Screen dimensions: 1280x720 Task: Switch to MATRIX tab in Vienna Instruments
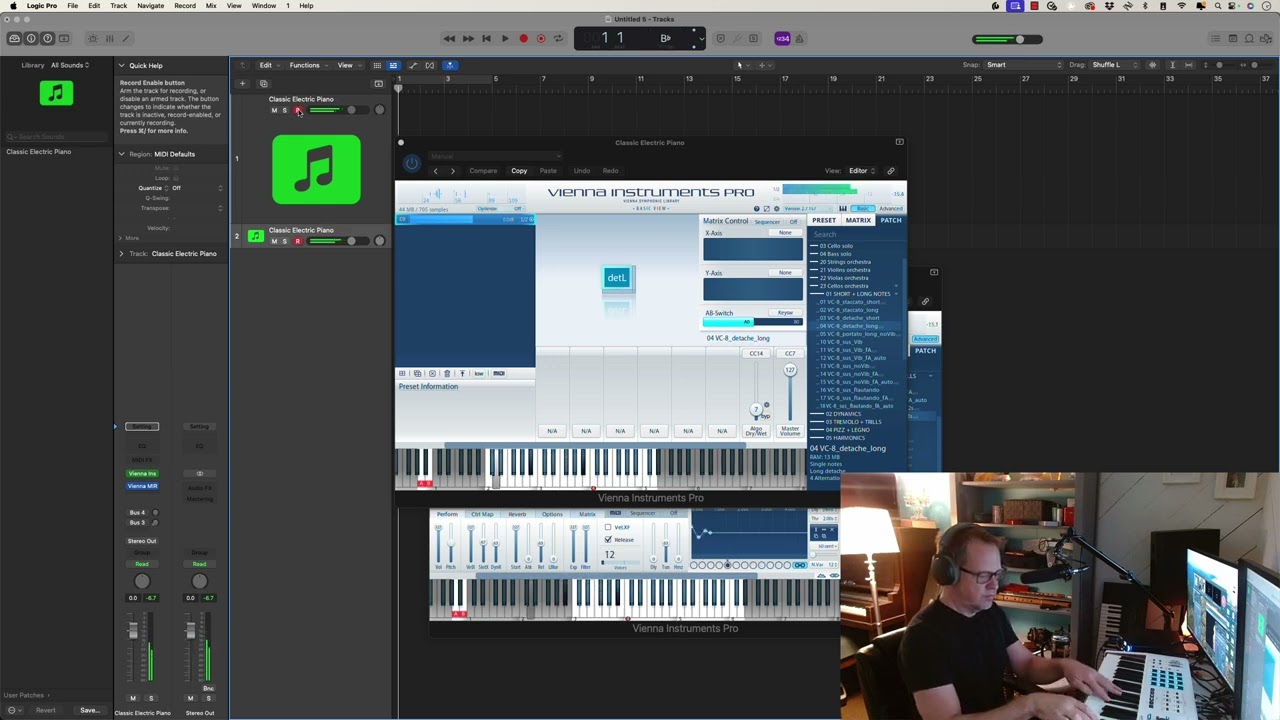coord(858,220)
